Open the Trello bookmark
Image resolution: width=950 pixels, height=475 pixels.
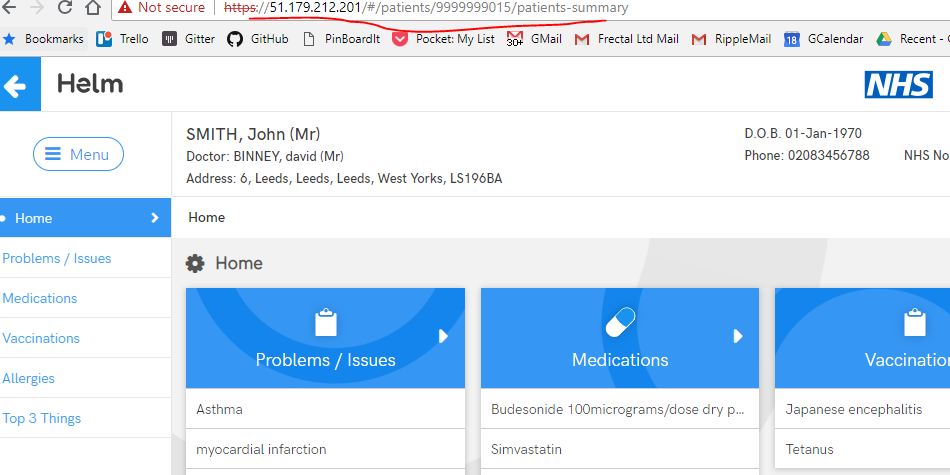point(122,39)
